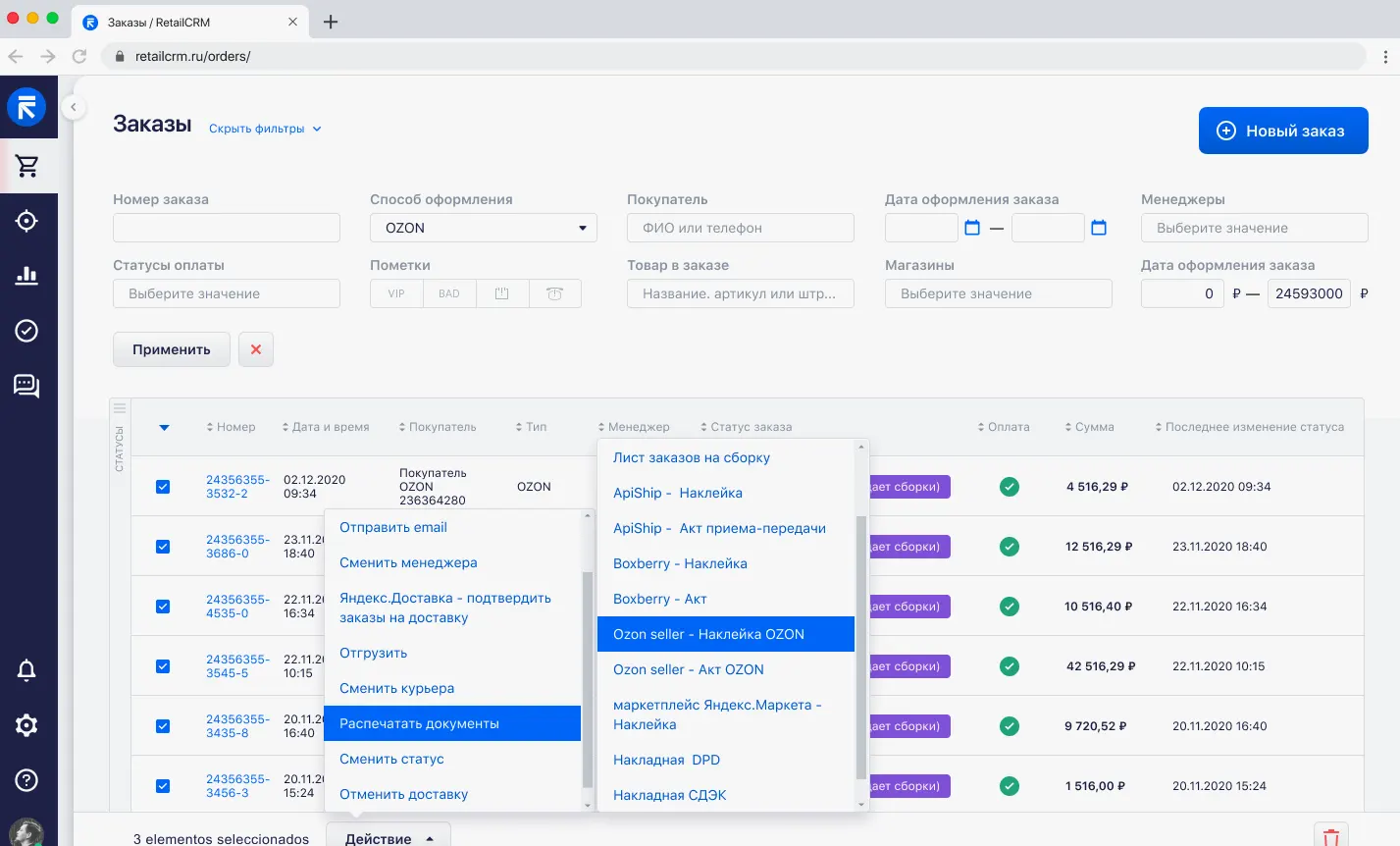Uncheck order 24356355-3545-5 checkbox
Screen dimensions: 1400x846
[163, 666]
